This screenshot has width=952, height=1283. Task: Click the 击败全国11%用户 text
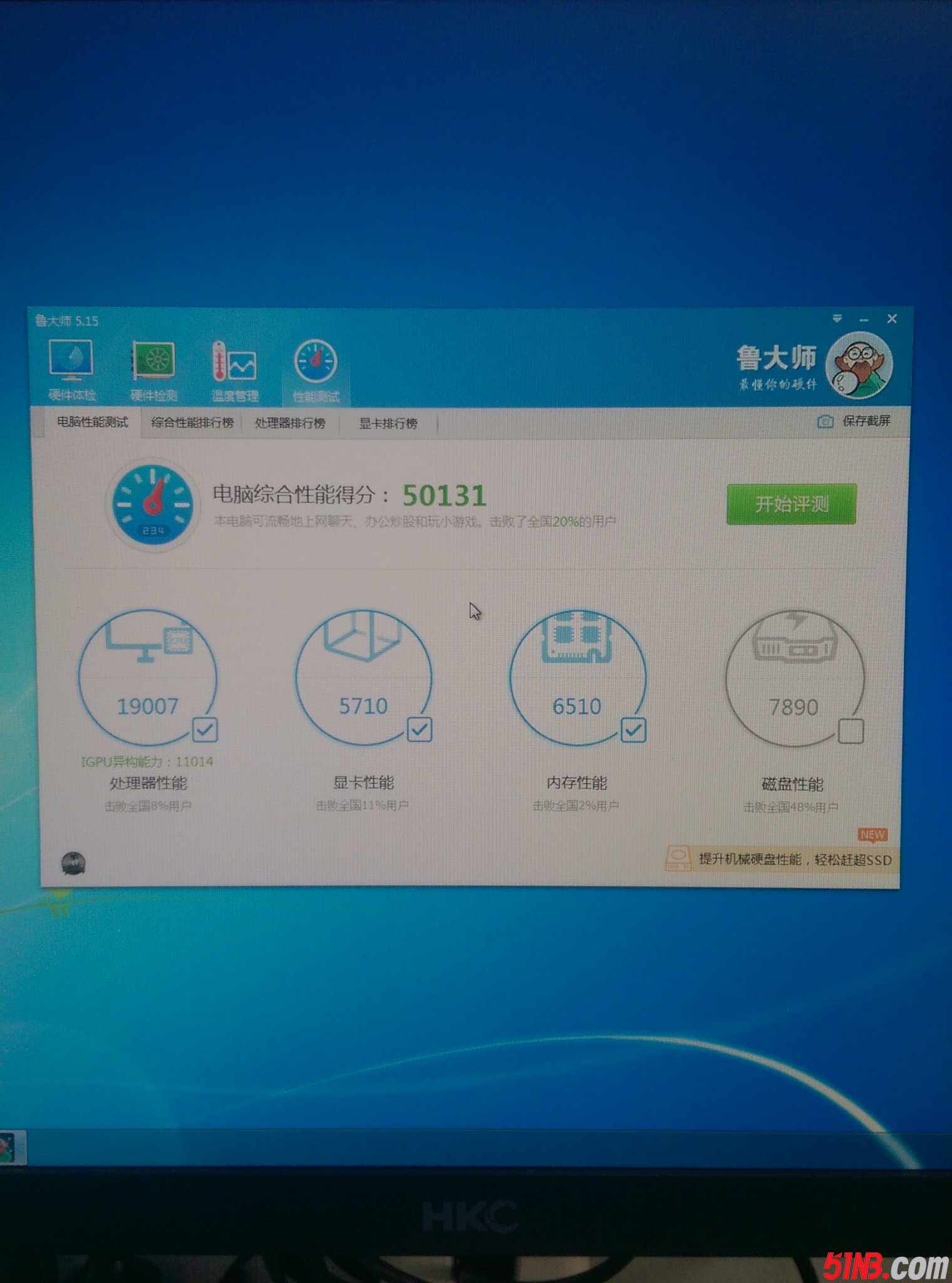pyautogui.click(x=363, y=806)
